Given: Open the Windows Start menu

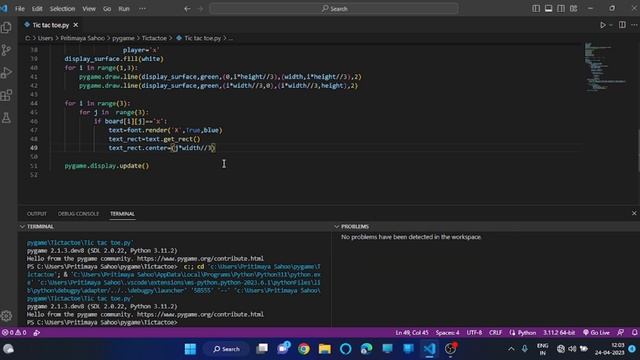Looking at the screenshot, I should 190,349.
